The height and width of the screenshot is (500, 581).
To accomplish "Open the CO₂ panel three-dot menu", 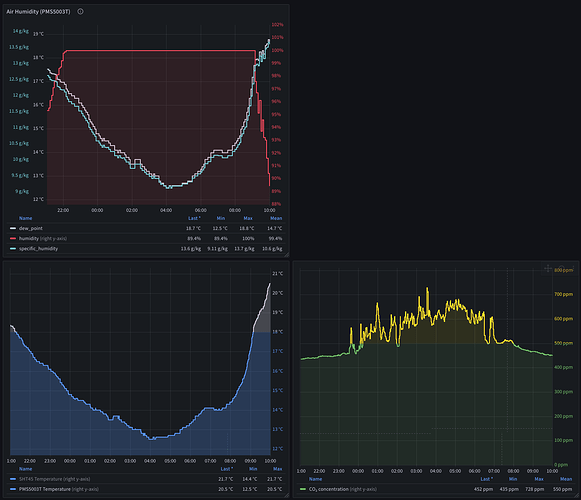I will point(574,268).
